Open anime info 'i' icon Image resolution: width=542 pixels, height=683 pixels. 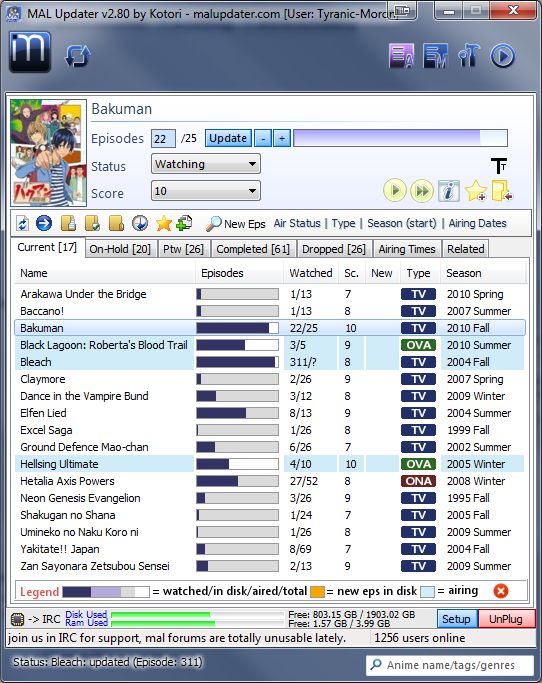pyautogui.click(x=448, y=191)
